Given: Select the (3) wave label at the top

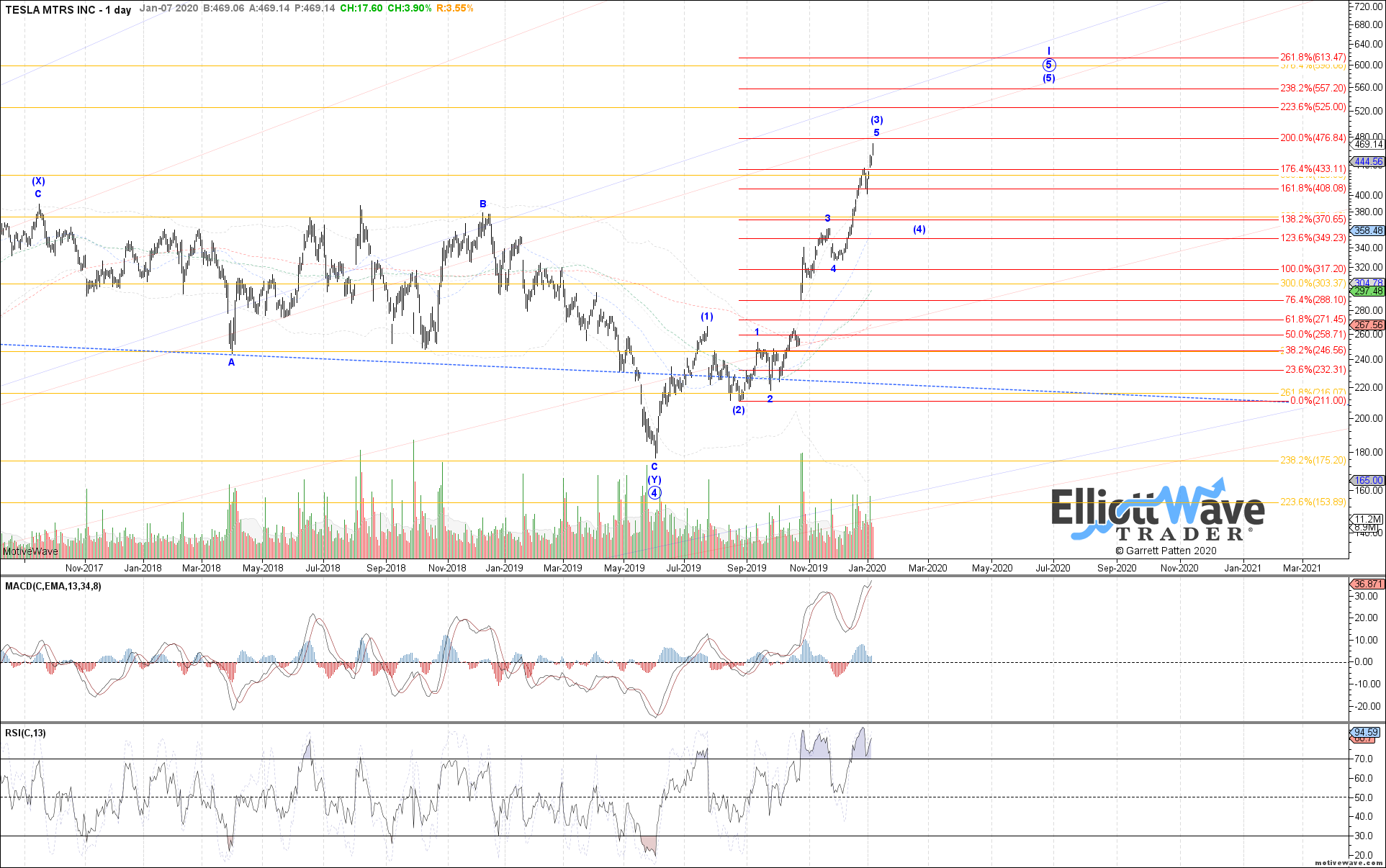Looking at the screenshot, I should (876, 120).
